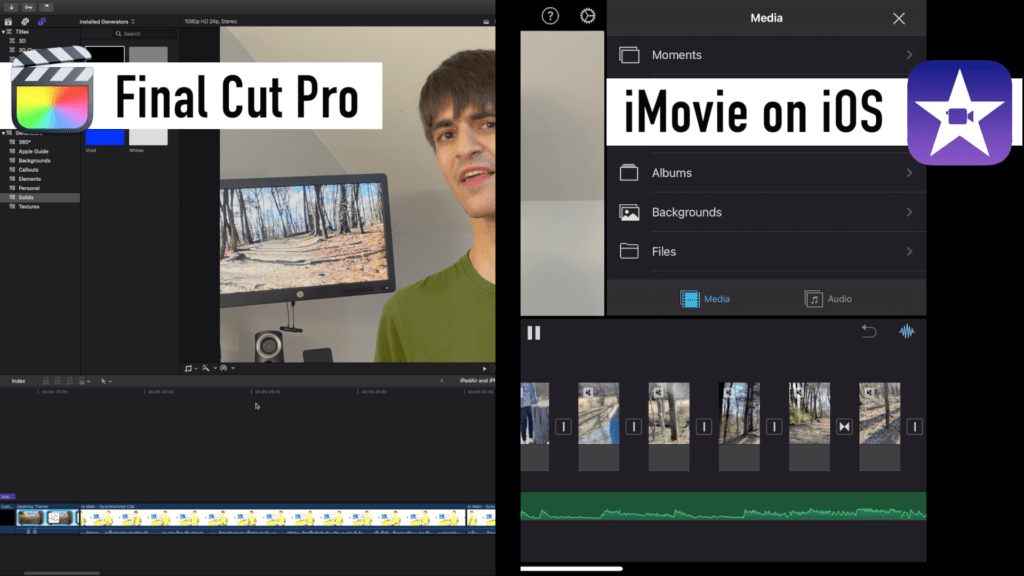Click the cross-dissolve bowtie transition icon
1024x576 pixels.
pyautogui.click(x=844, y=426)
